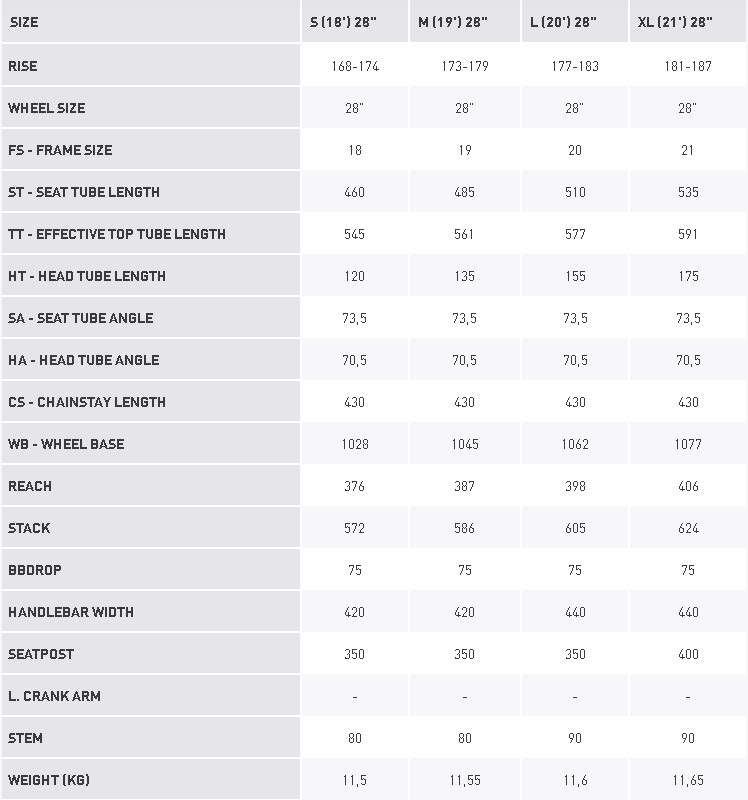The height and width of the screenshot is (800, 748).
Task: Select the S (18') 28" column header
Action: (344, 22)
